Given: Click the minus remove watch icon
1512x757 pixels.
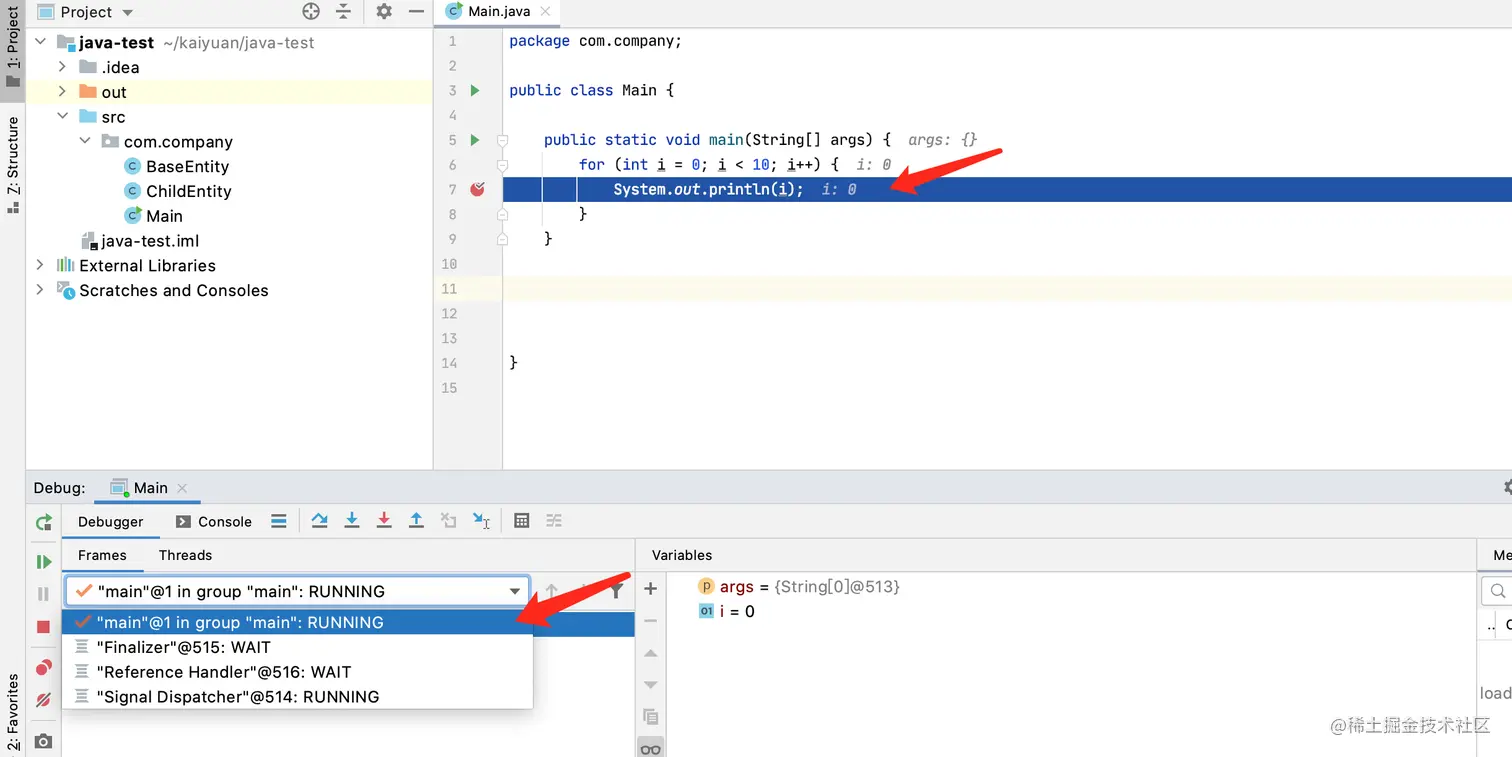Looking at the screenshot, I should coord(650,621).
